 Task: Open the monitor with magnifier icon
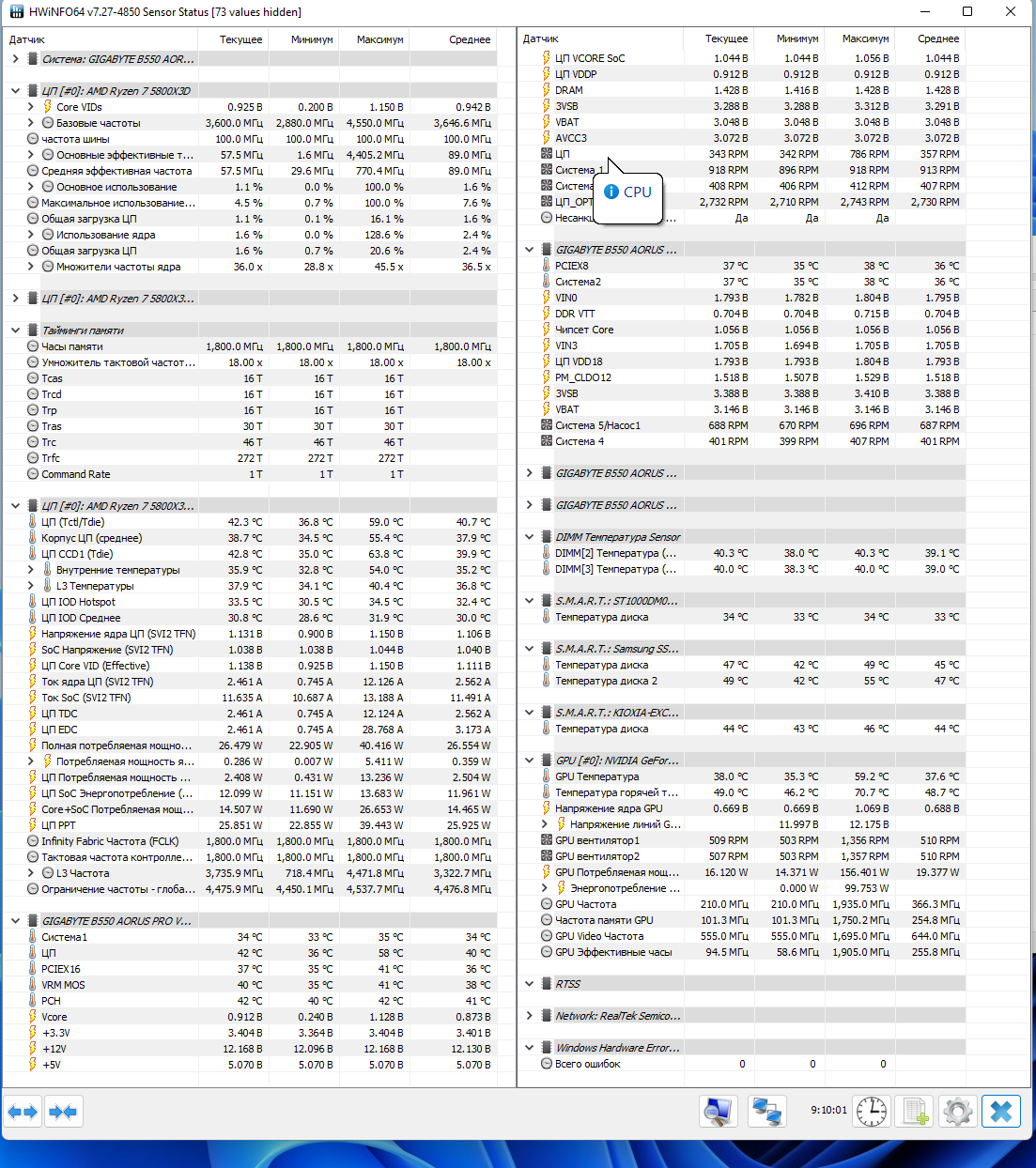coord(719,1112)
